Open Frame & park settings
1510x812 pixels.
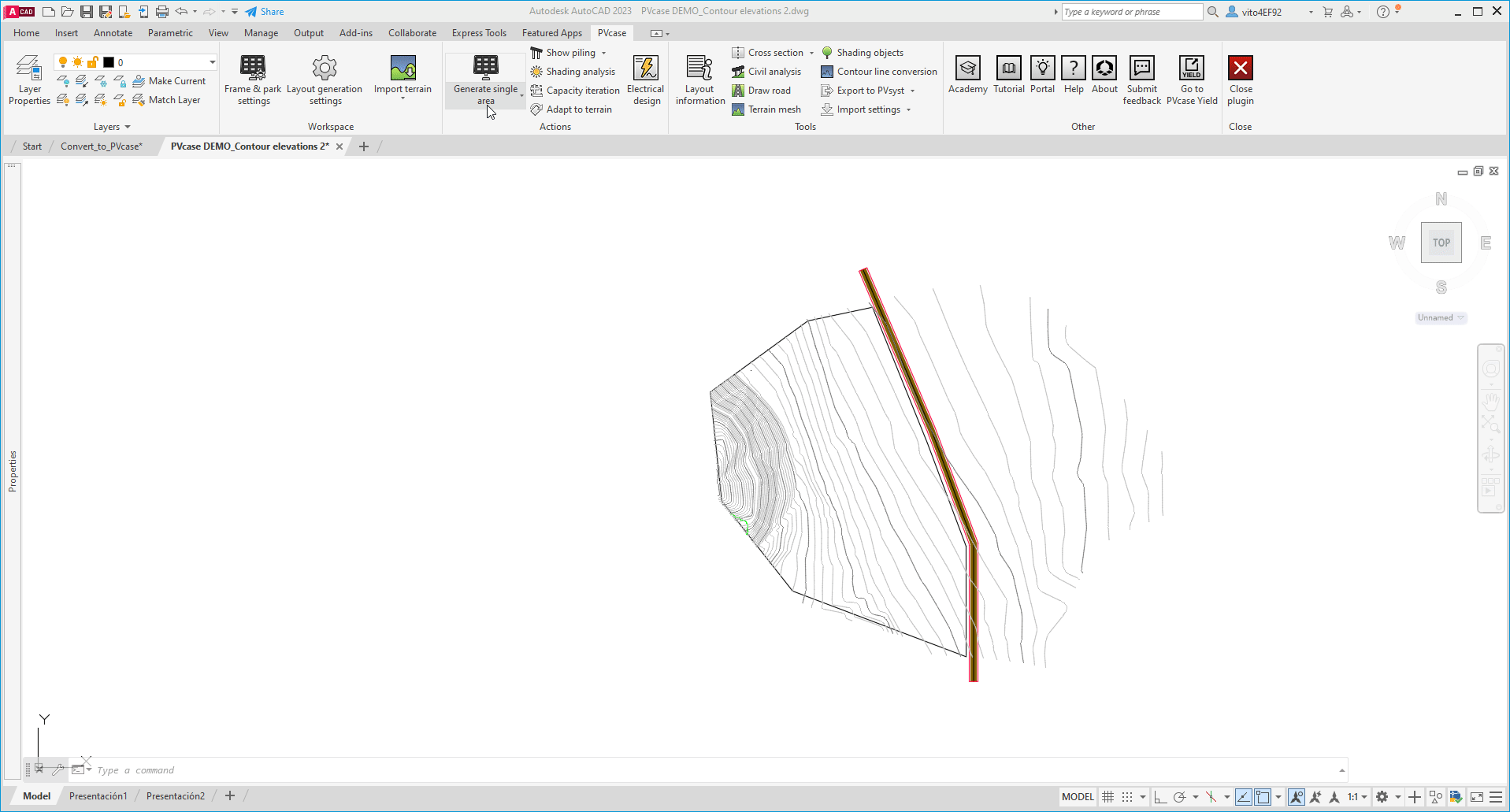[253, 80]
